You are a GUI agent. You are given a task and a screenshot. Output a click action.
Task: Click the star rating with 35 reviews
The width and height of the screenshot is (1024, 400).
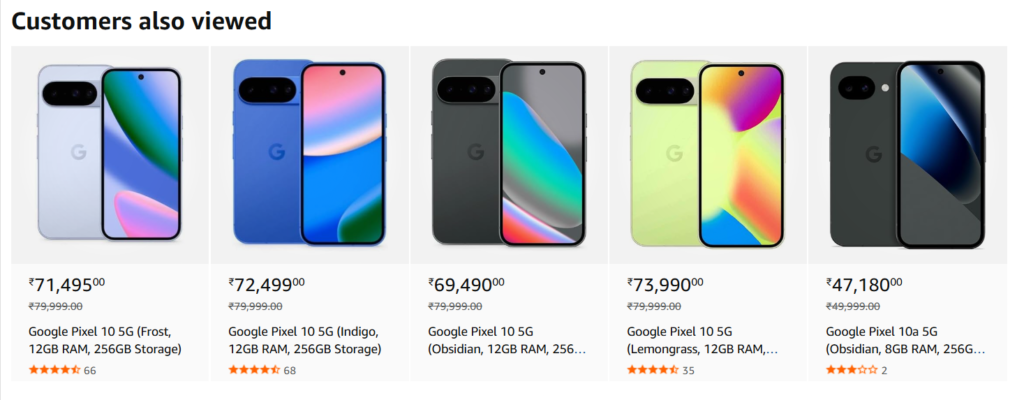click(x=652, y=370)
